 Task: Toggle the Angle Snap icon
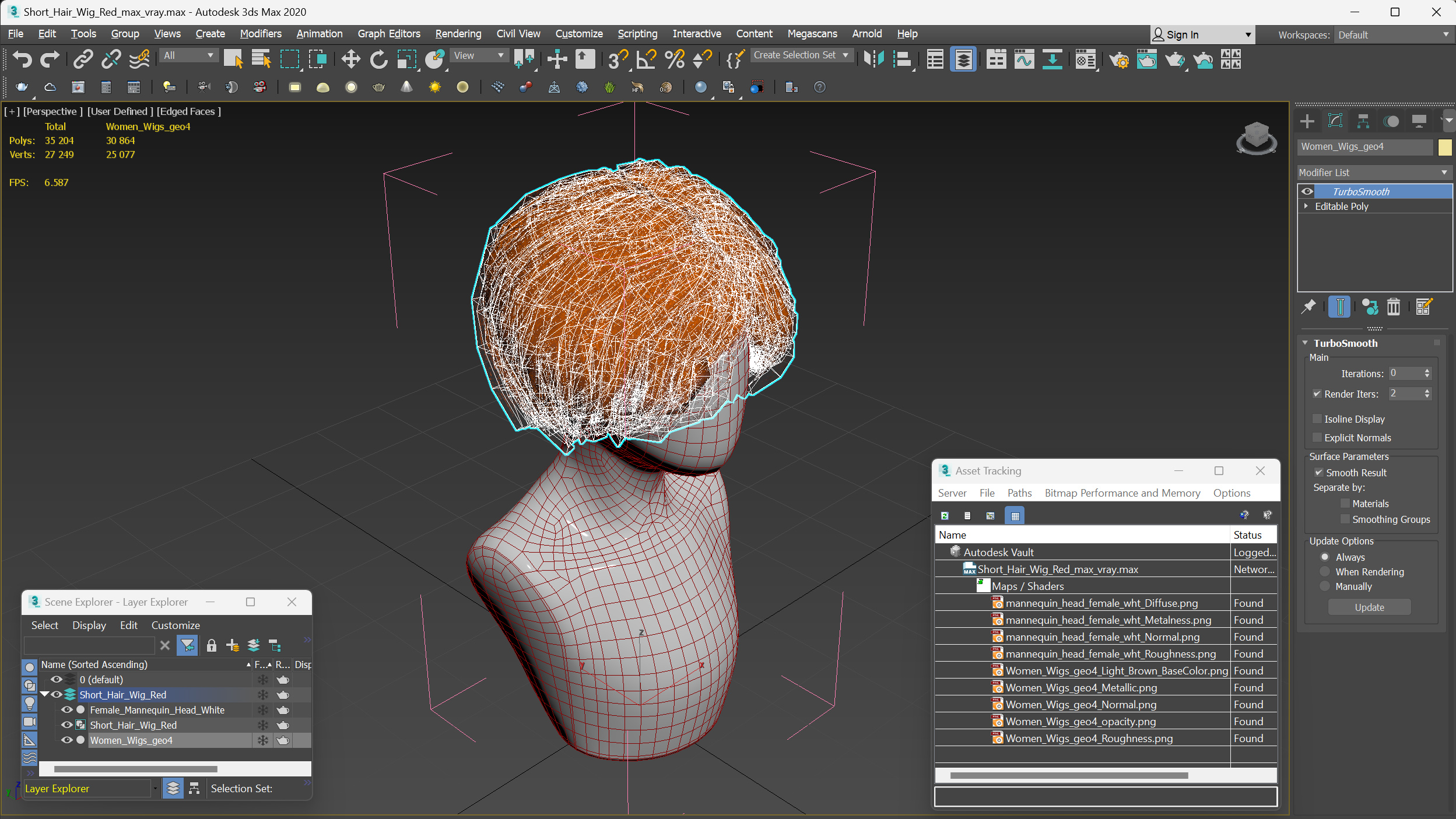pos(646,59)
